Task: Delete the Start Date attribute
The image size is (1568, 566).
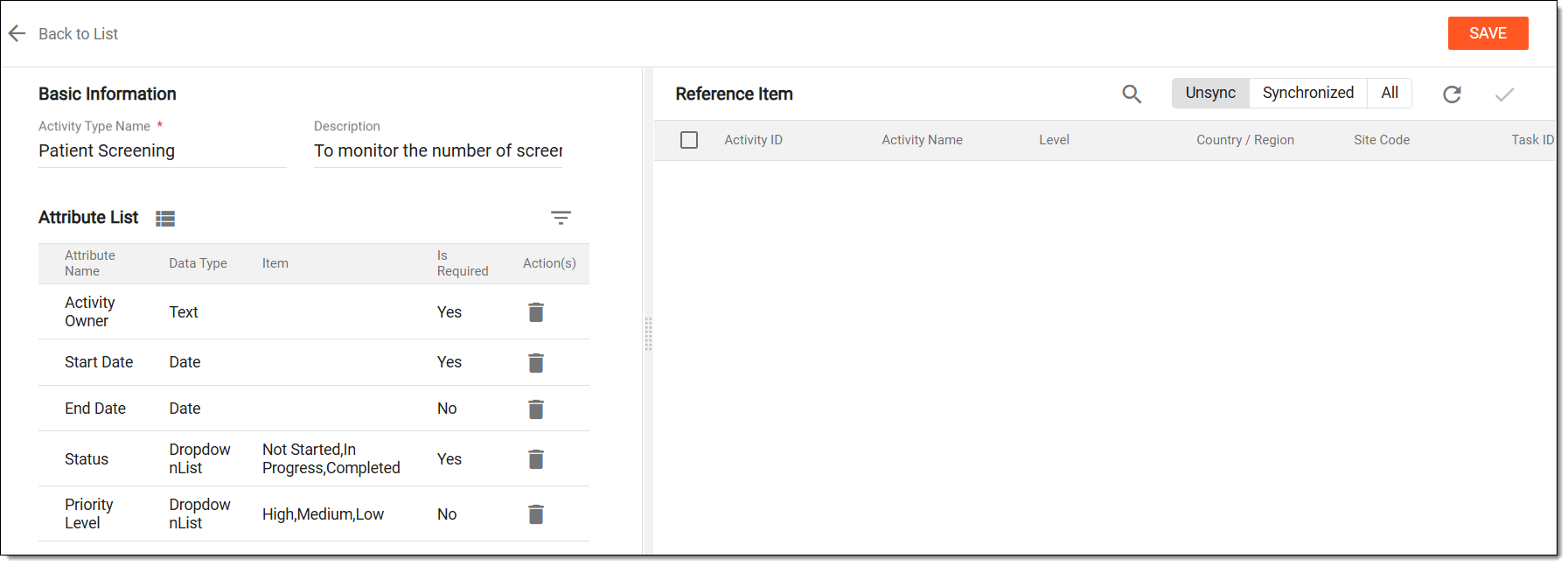Action: pyautogui.click(x=536, y=362)
